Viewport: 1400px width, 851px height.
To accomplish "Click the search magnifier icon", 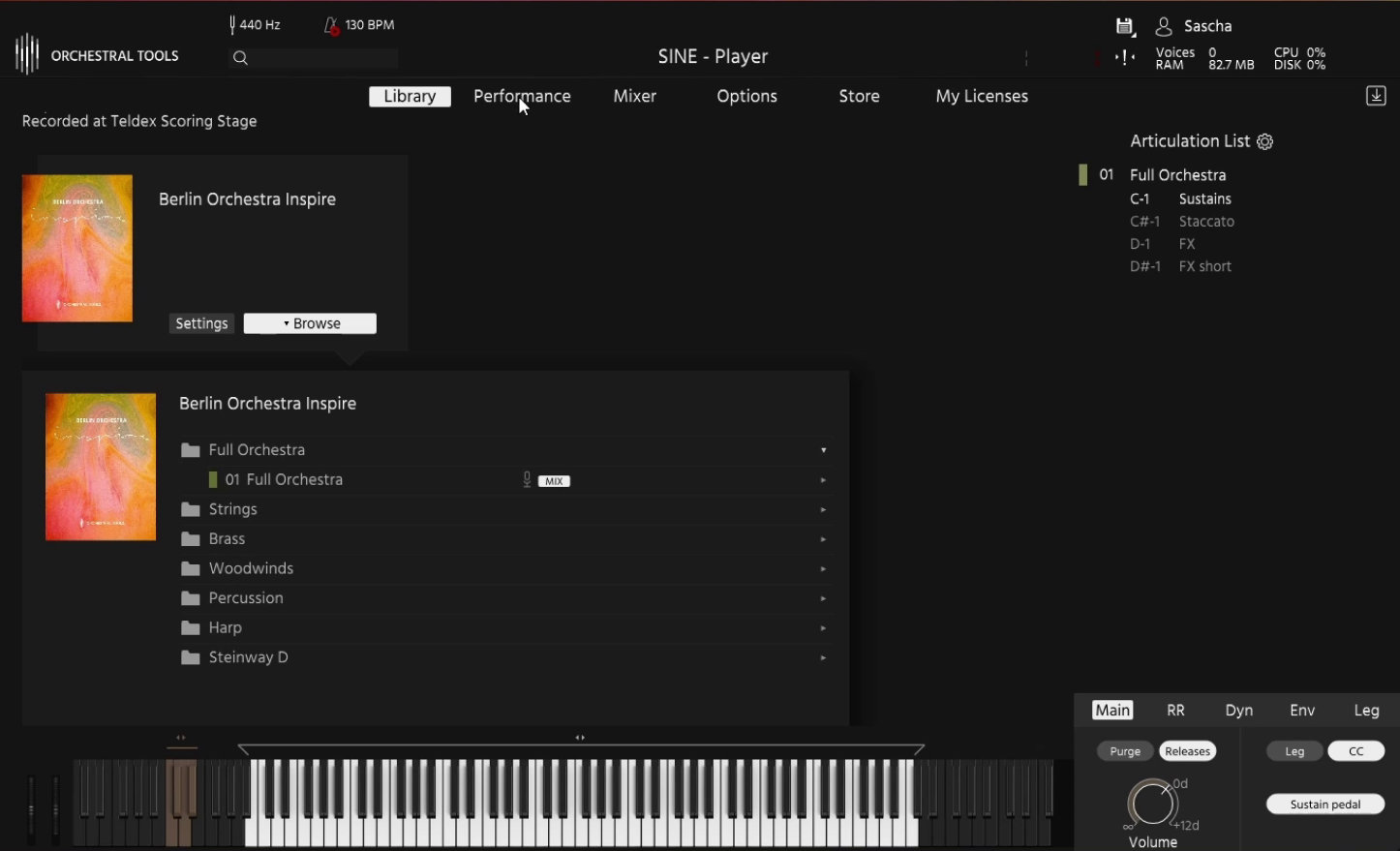I will pos(240,58).
